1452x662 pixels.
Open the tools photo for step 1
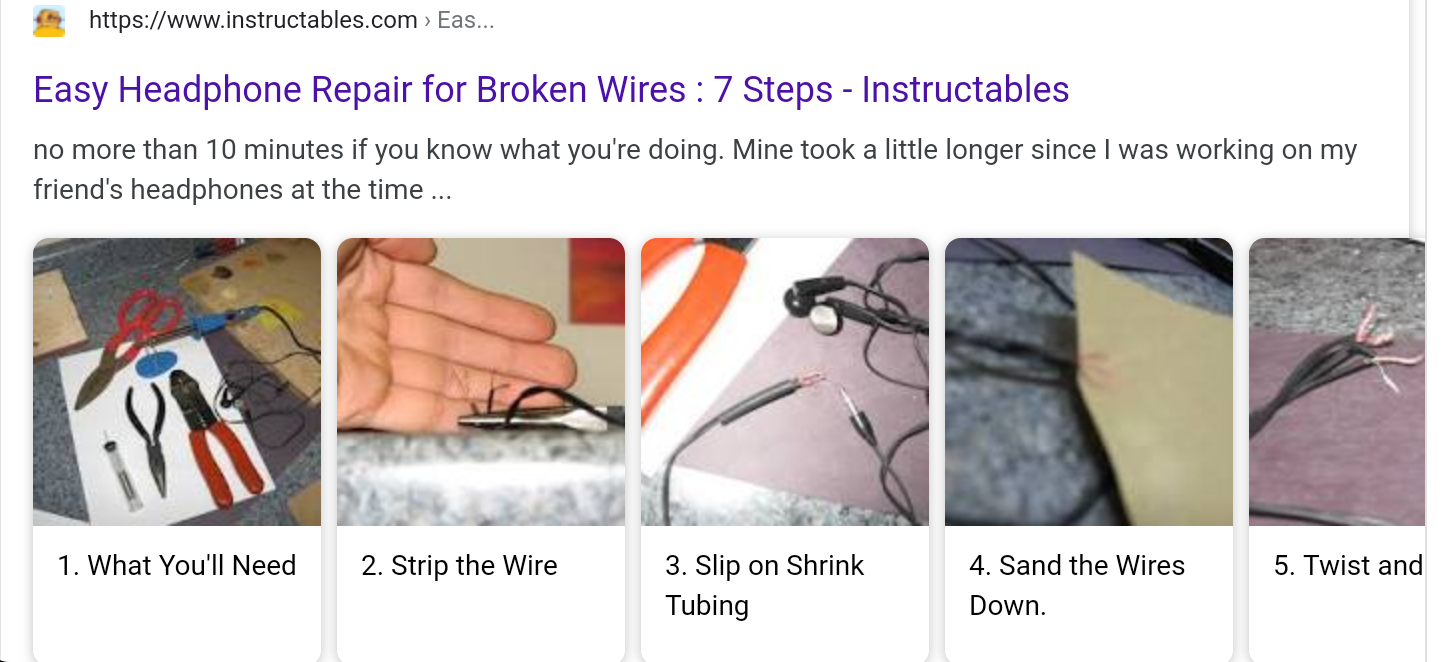(x=177, y=382)
